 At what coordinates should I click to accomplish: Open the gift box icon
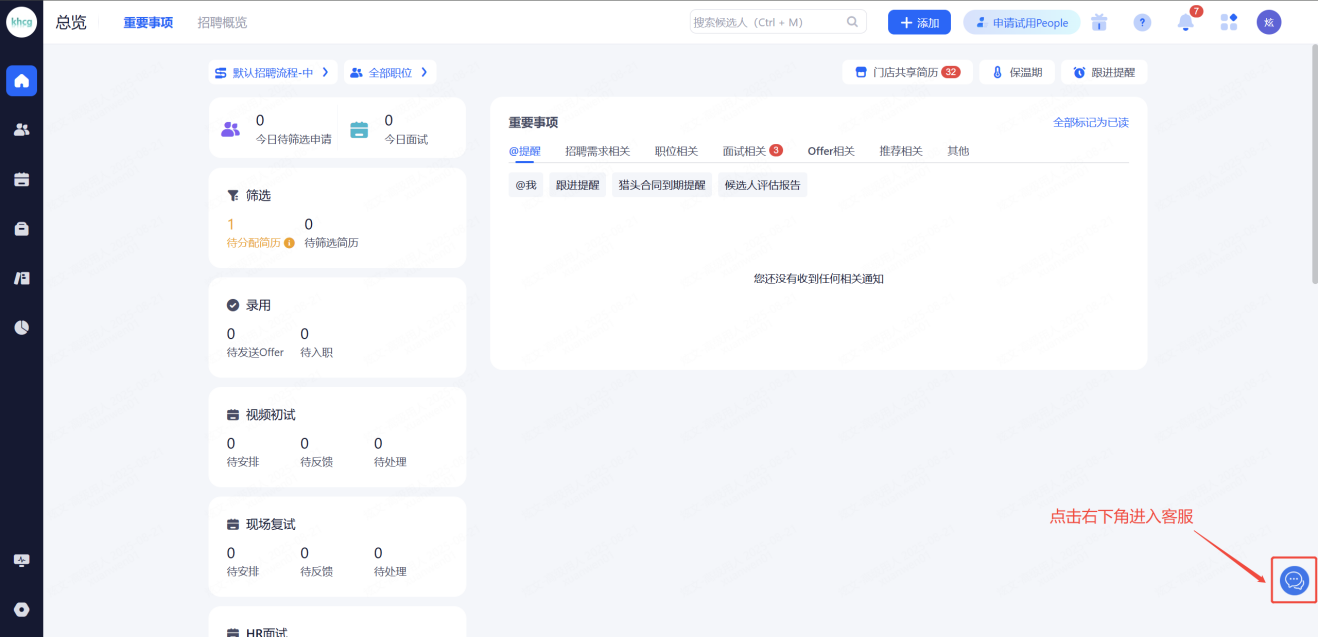coord(1100,23)
